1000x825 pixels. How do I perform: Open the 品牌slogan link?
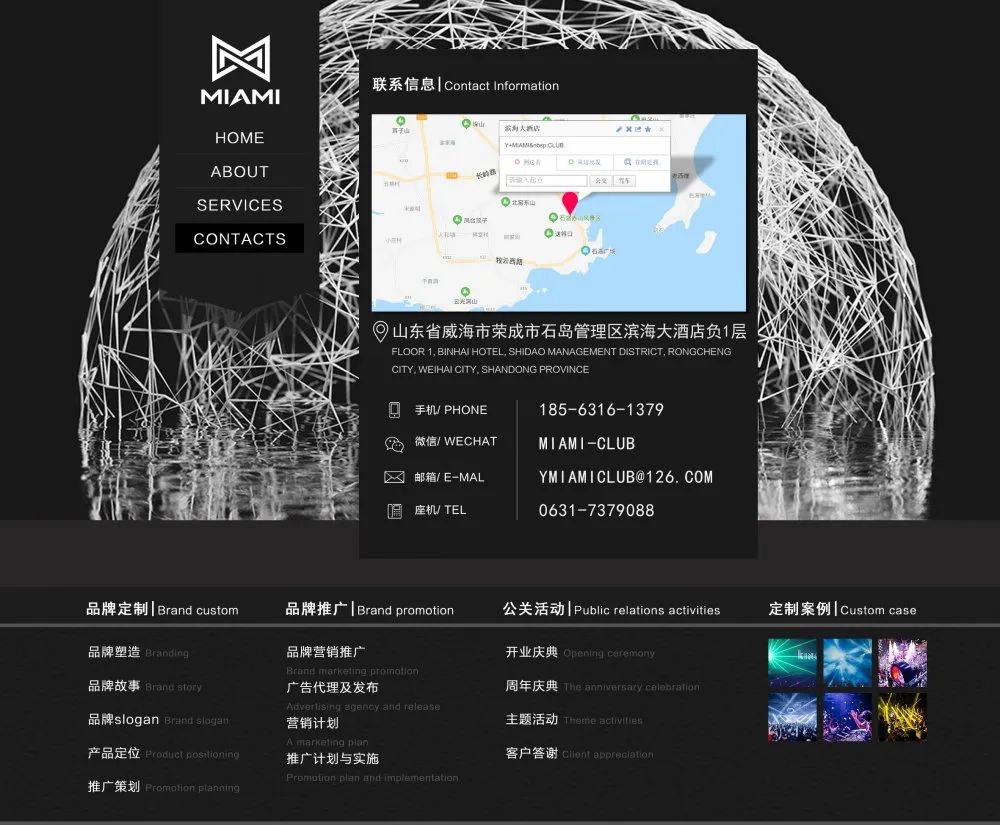click(x=158, y=719)
